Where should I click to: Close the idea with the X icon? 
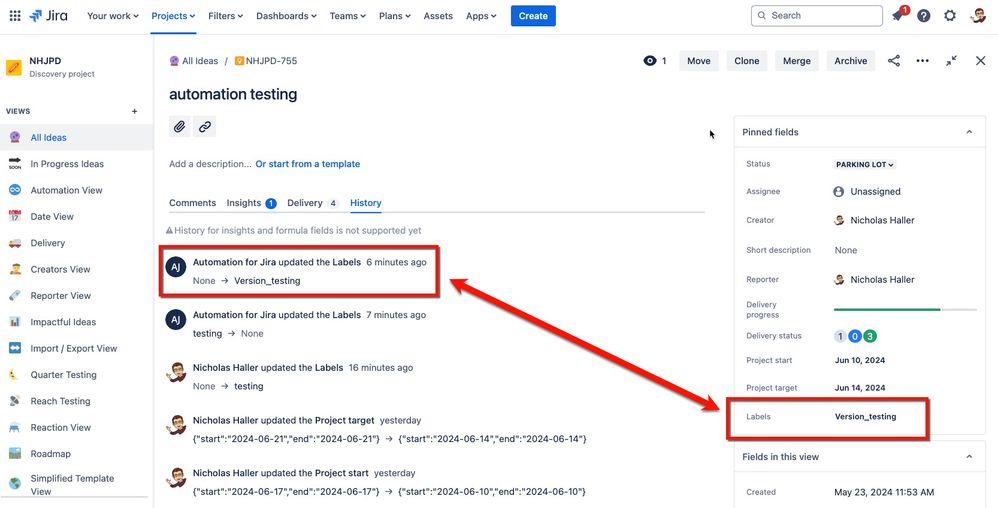click(x=980, y=61)
